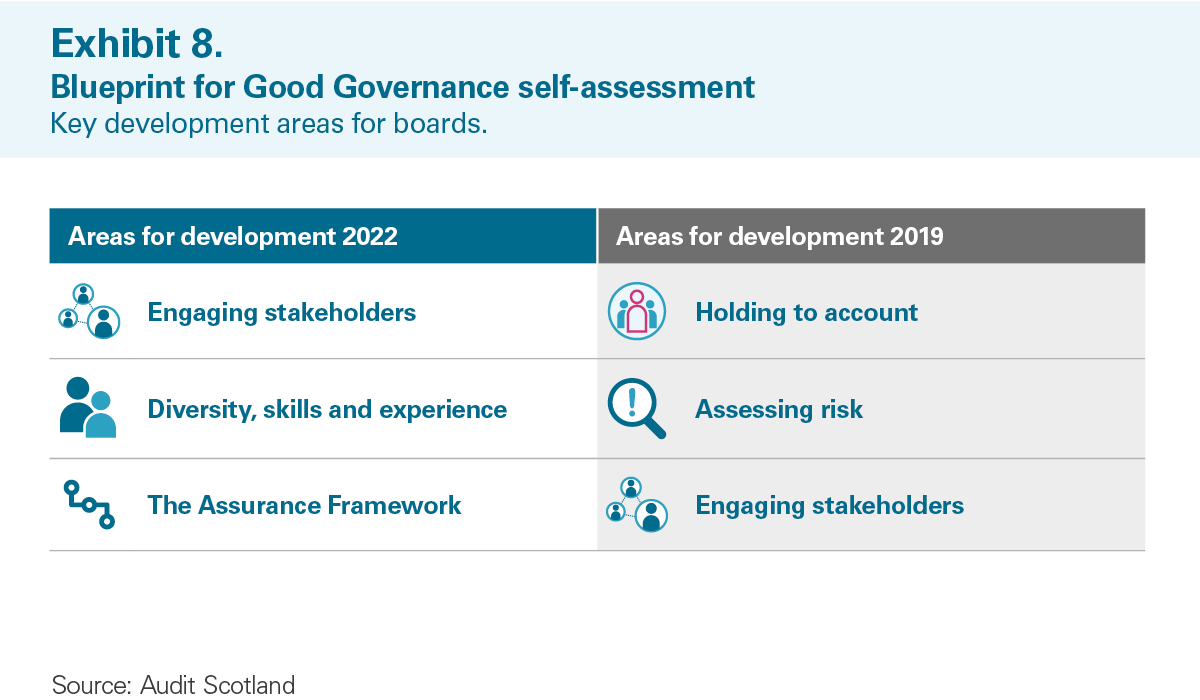Click the Exhibit 8. heading

tap(133, 43)
